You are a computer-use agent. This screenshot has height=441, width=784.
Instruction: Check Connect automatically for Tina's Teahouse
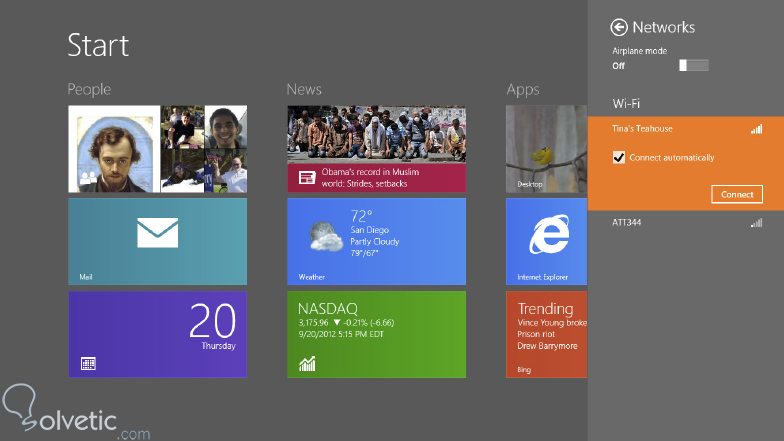point(619,158)
